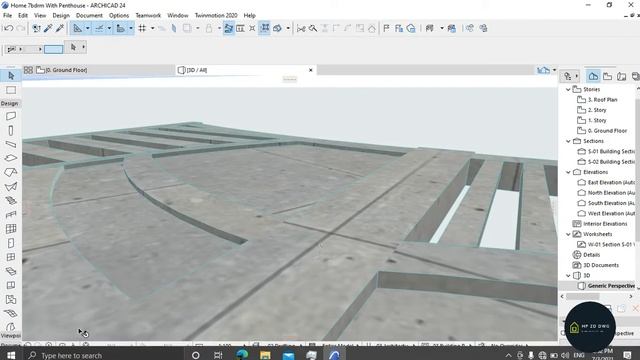This screenshot has width=640, height=360.
Task: Toggle Project Map button in Navigator
Action: (593, 76)
